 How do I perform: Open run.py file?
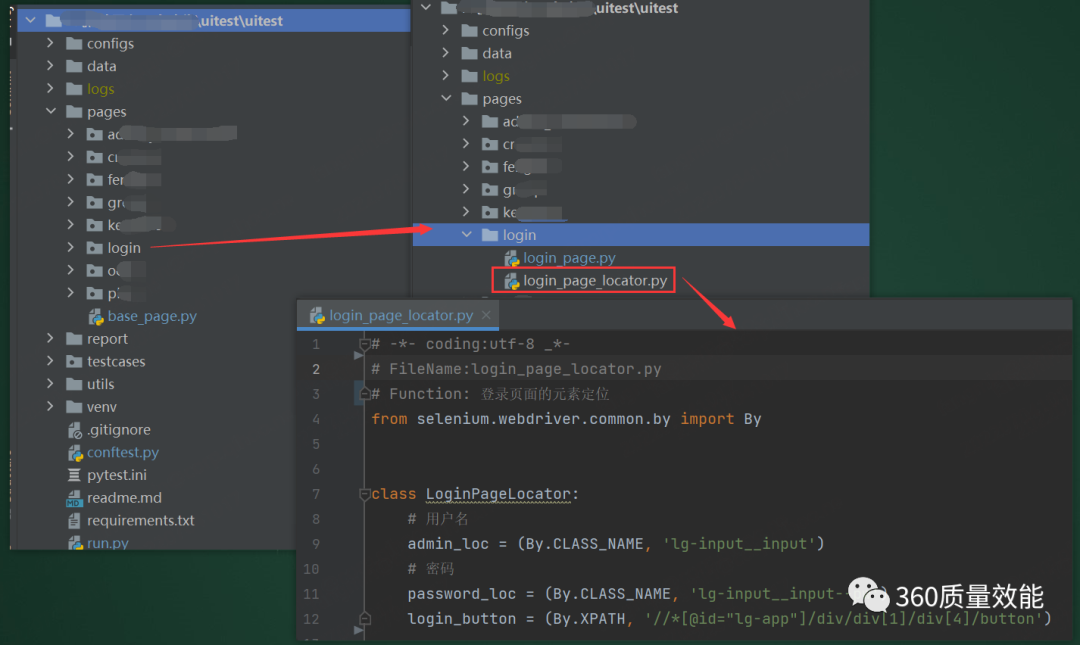point(107,543)
